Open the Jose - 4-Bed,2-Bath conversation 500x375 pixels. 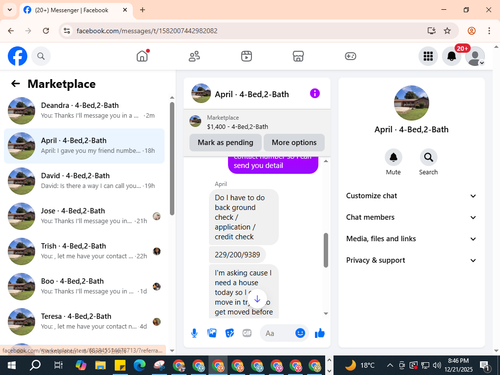click(84, 216)
